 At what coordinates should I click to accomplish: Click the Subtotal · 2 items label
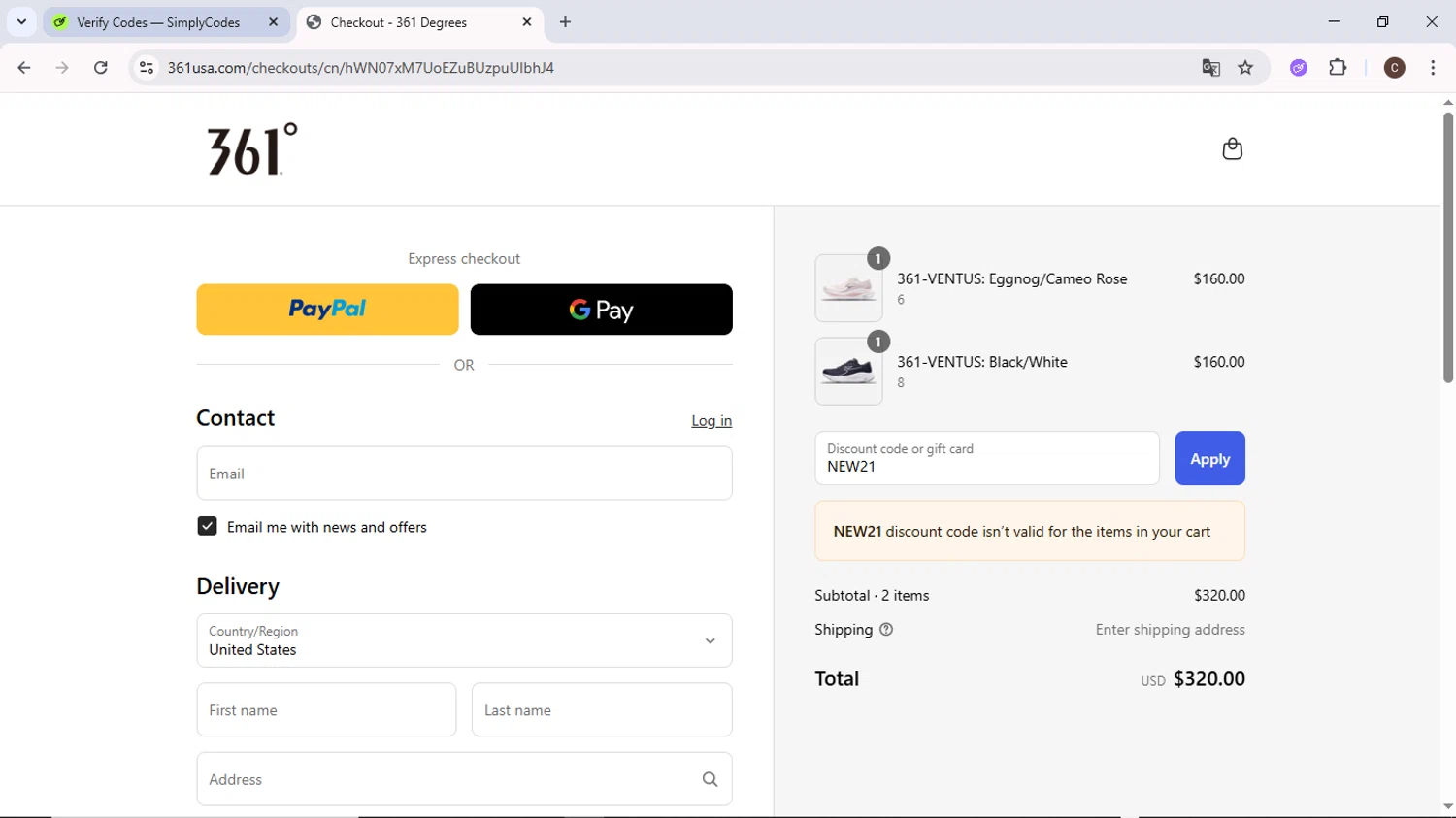pos(872,596)
